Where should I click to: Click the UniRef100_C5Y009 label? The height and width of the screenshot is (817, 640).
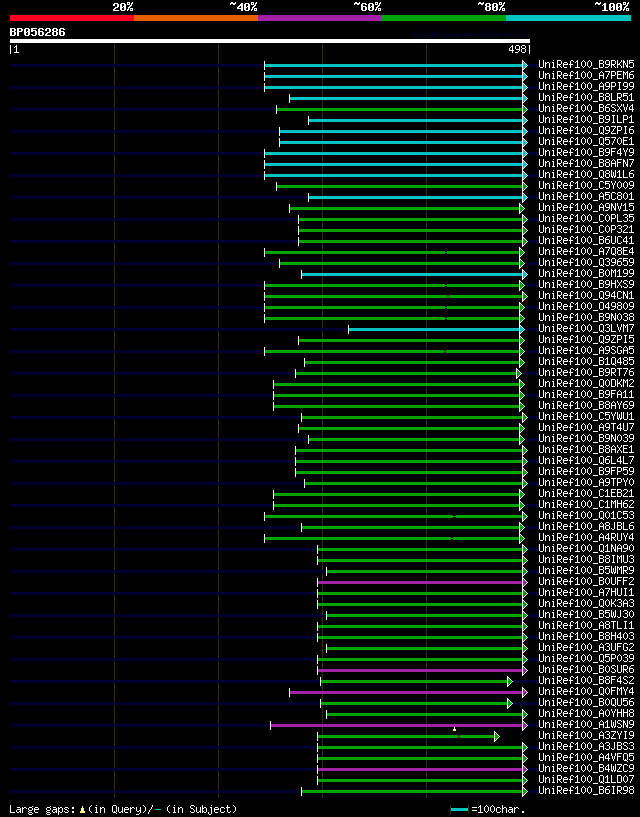[x=586, y=185]
